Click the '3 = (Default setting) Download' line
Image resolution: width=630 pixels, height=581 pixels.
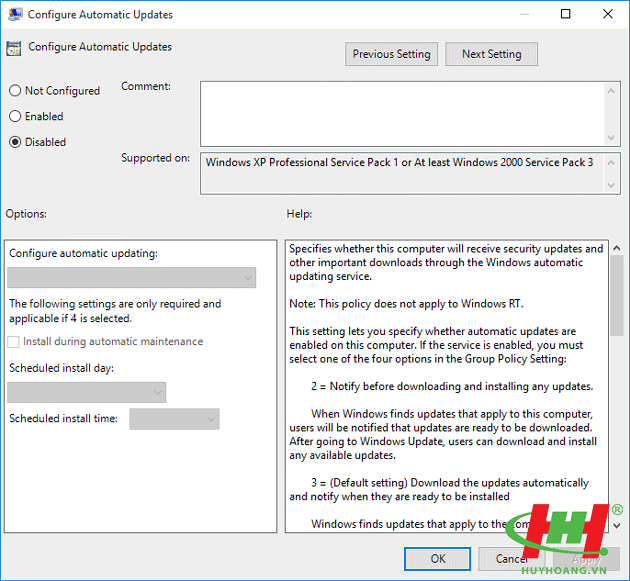tap(439, 489)
